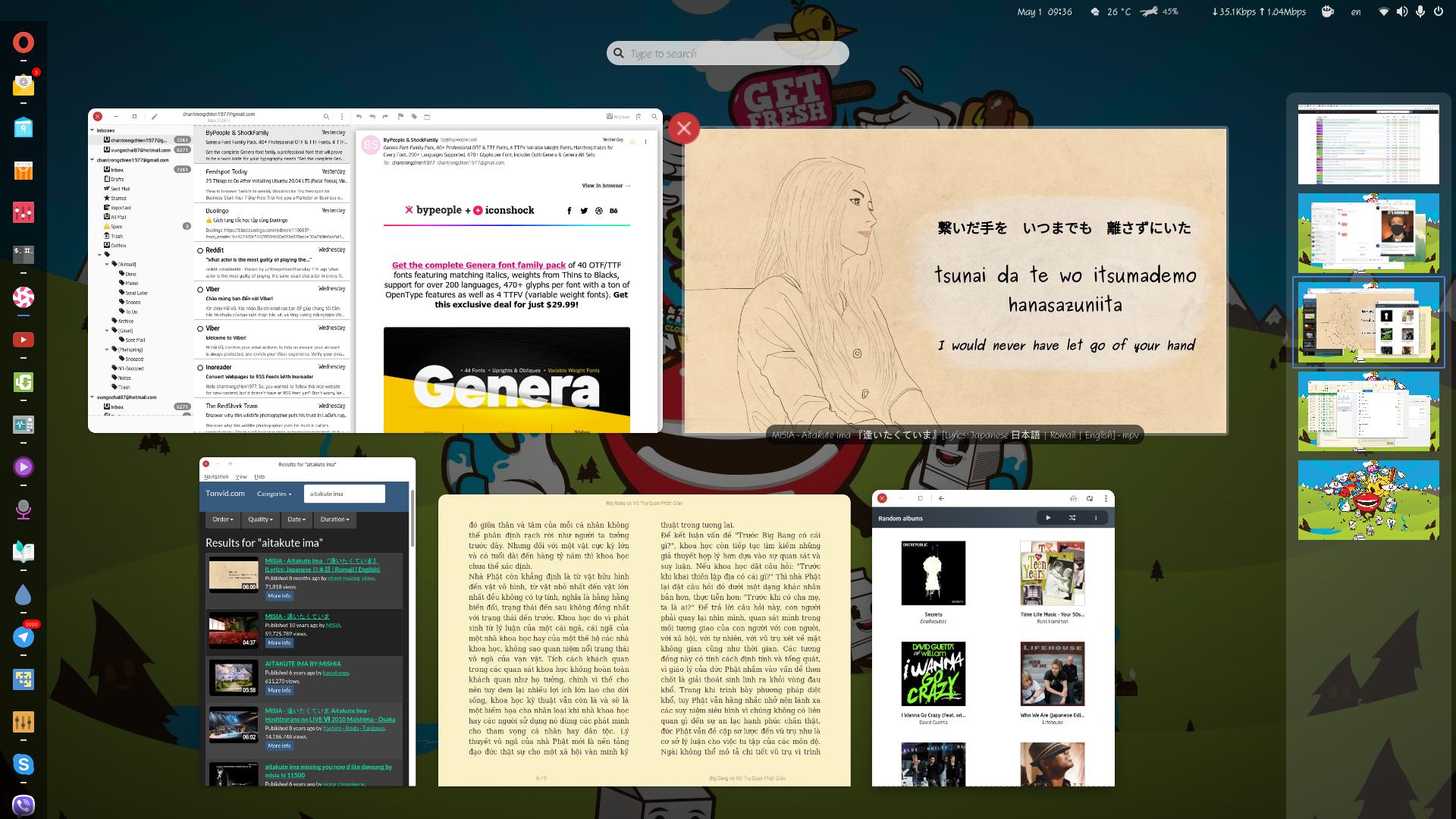Screen dimensions: 1456x819
Task: Open the View menu in Tonvid window
Action: [241, 476]
